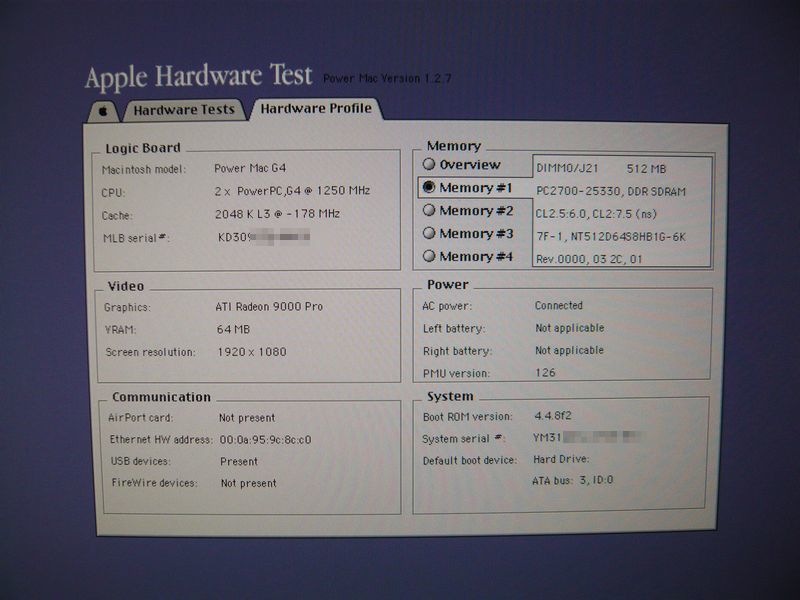
Task: Switch to the Hardware Tests tab
Action: (184, 110)
